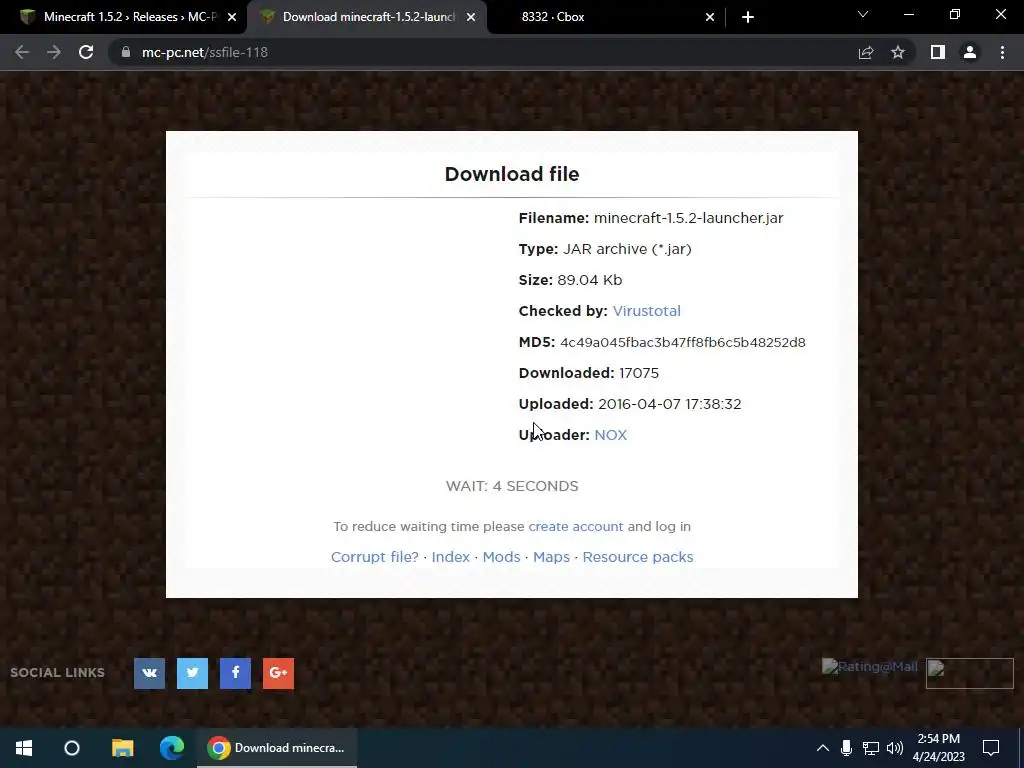Screen dimensions: 1024x768
Task: Bookmark this page with the star
Action: pos(898,52)
